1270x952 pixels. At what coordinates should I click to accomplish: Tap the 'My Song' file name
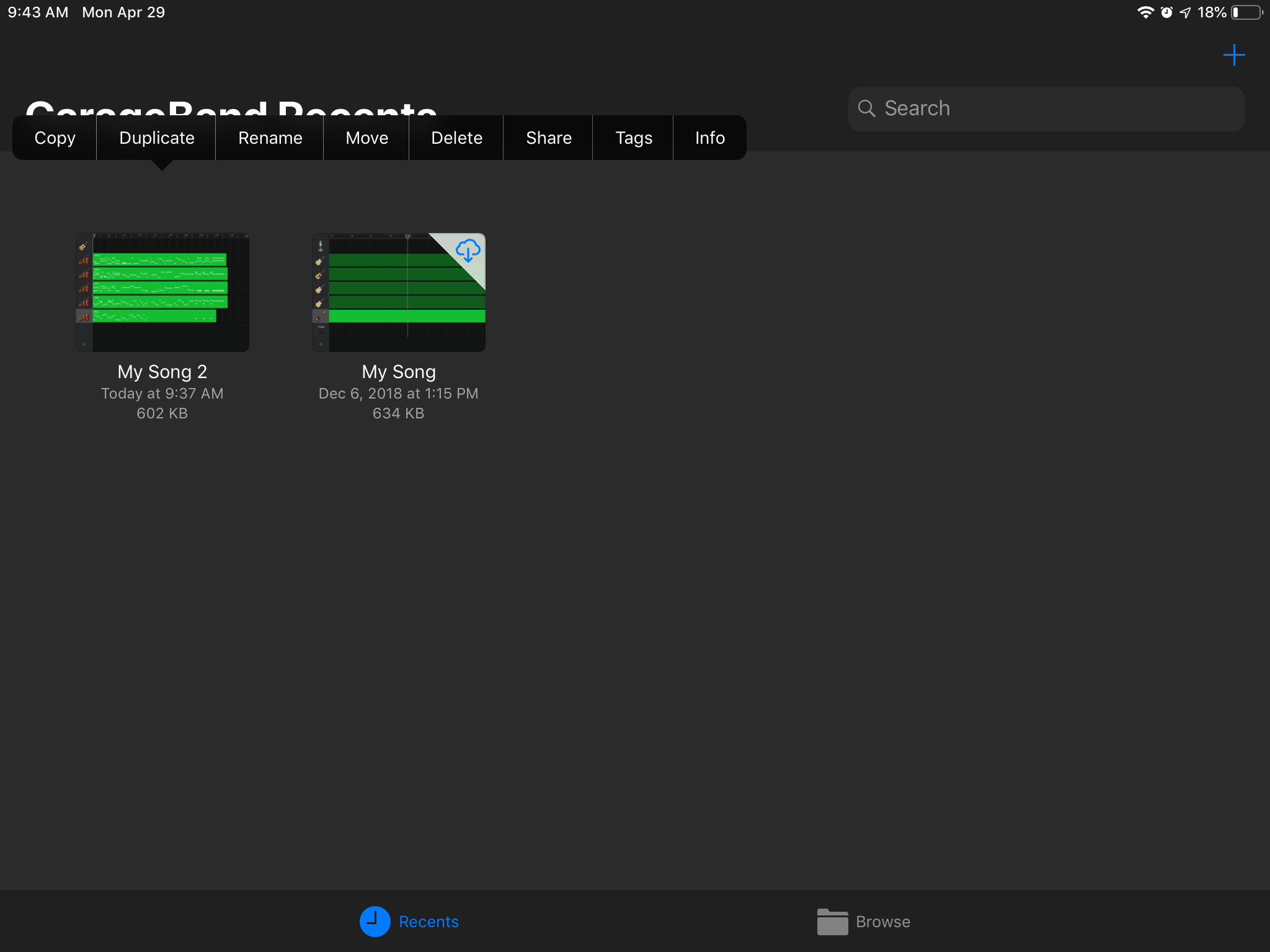[399, 371]
